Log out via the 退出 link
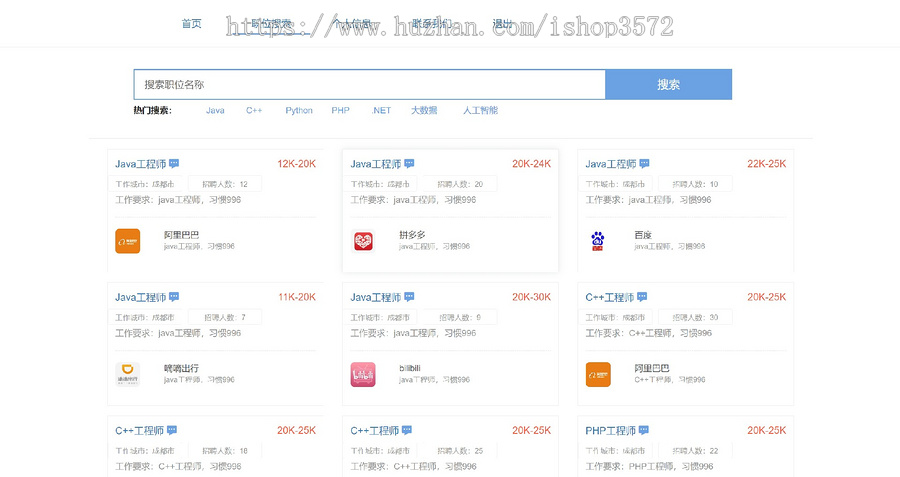 tap(502, 24)
